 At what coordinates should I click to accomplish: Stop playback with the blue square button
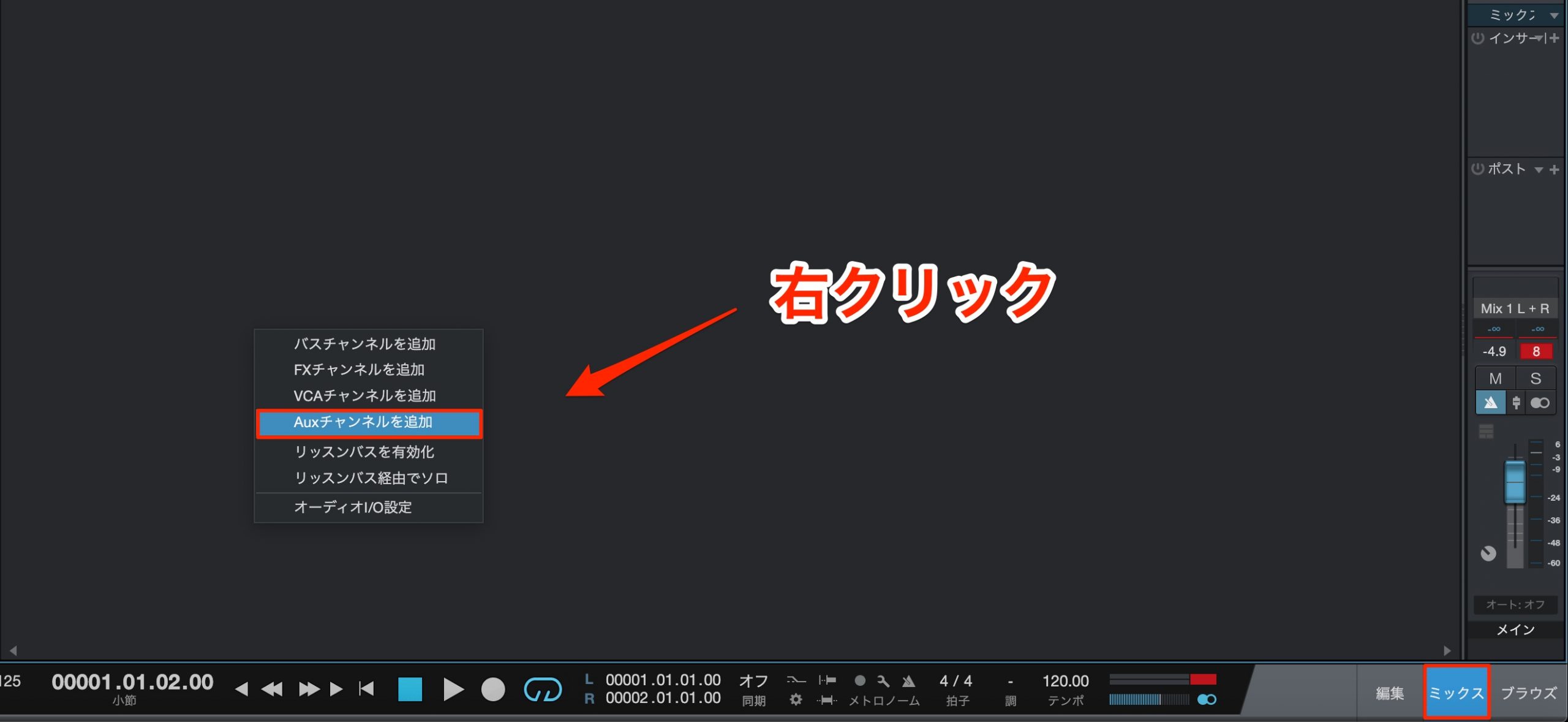410,689
